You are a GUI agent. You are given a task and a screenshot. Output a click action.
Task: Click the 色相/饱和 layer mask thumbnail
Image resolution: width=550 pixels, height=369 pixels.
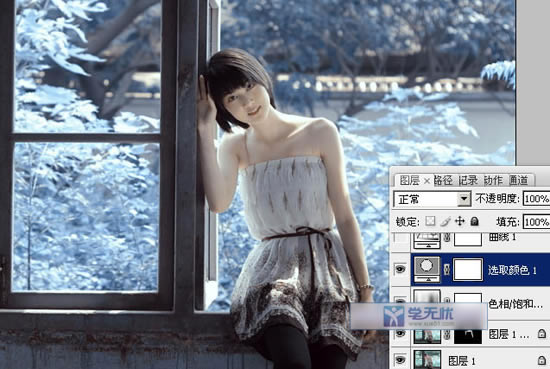tap(468, 298)
